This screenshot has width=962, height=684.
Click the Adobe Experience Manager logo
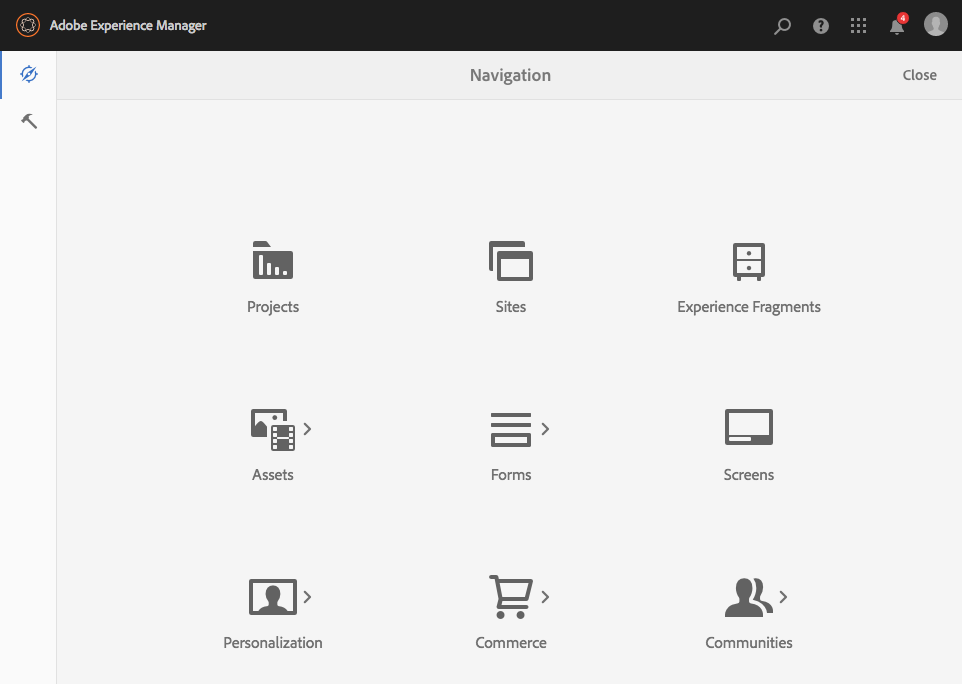(27, 25)
